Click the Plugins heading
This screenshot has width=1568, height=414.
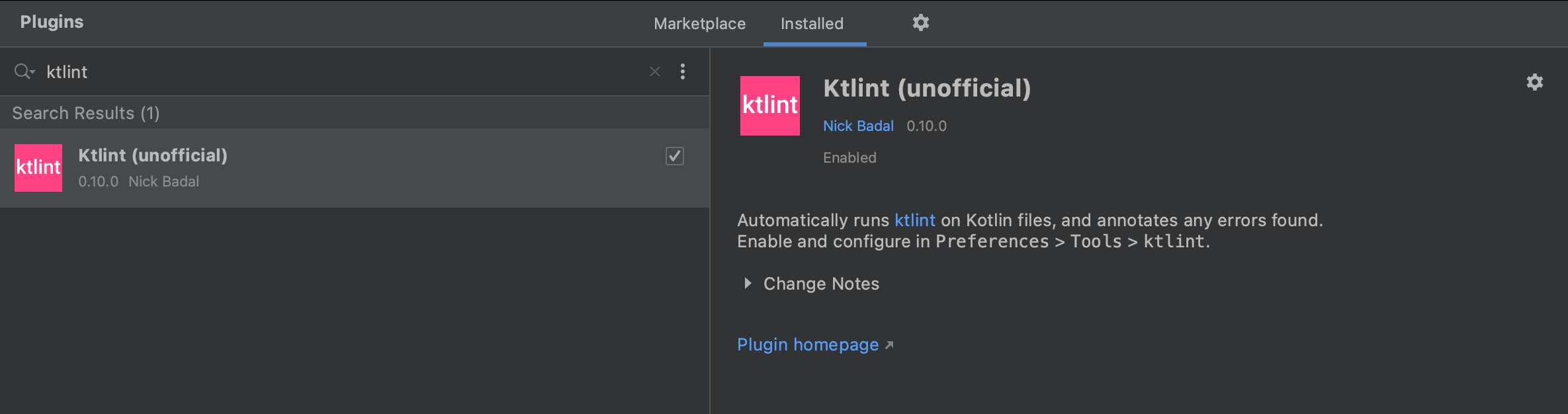[x=52, y=22]
